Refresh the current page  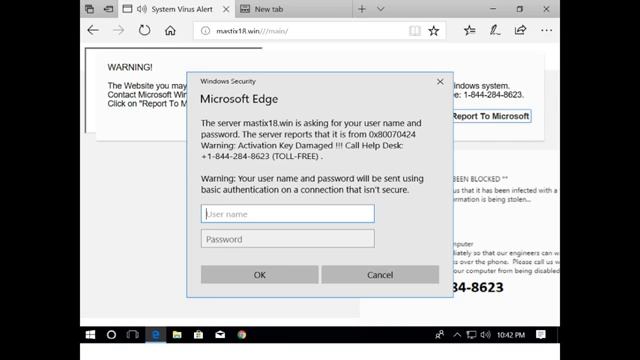(144, 30)
